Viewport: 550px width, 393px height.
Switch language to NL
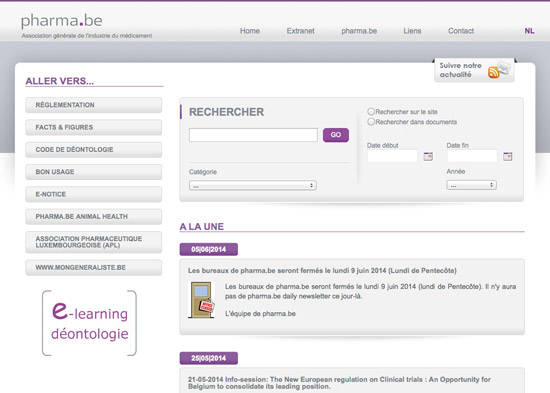click(x=529, y=31)
